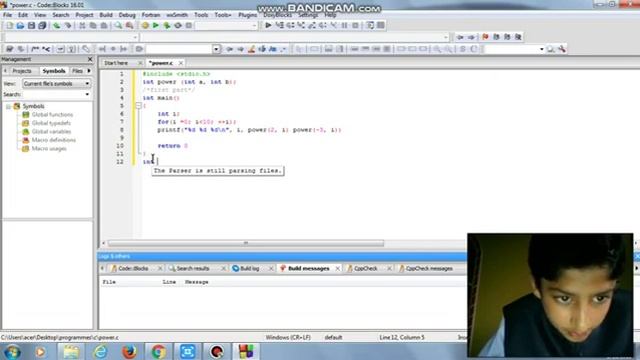Select Macro usages in Symbols tree
640x360 pixels.
click(x=49, y=149)
